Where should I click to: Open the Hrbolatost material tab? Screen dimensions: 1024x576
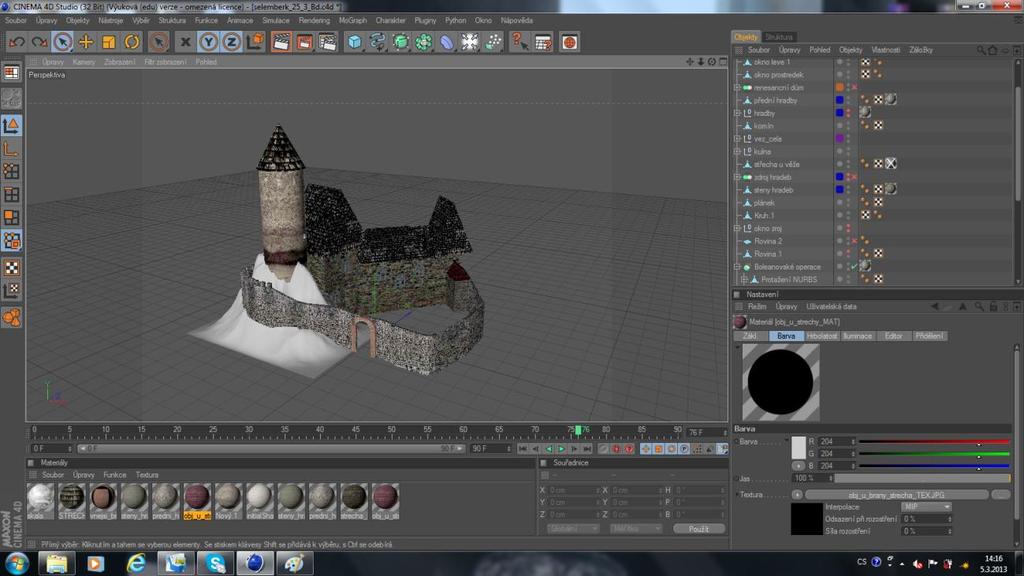point(822,336)
